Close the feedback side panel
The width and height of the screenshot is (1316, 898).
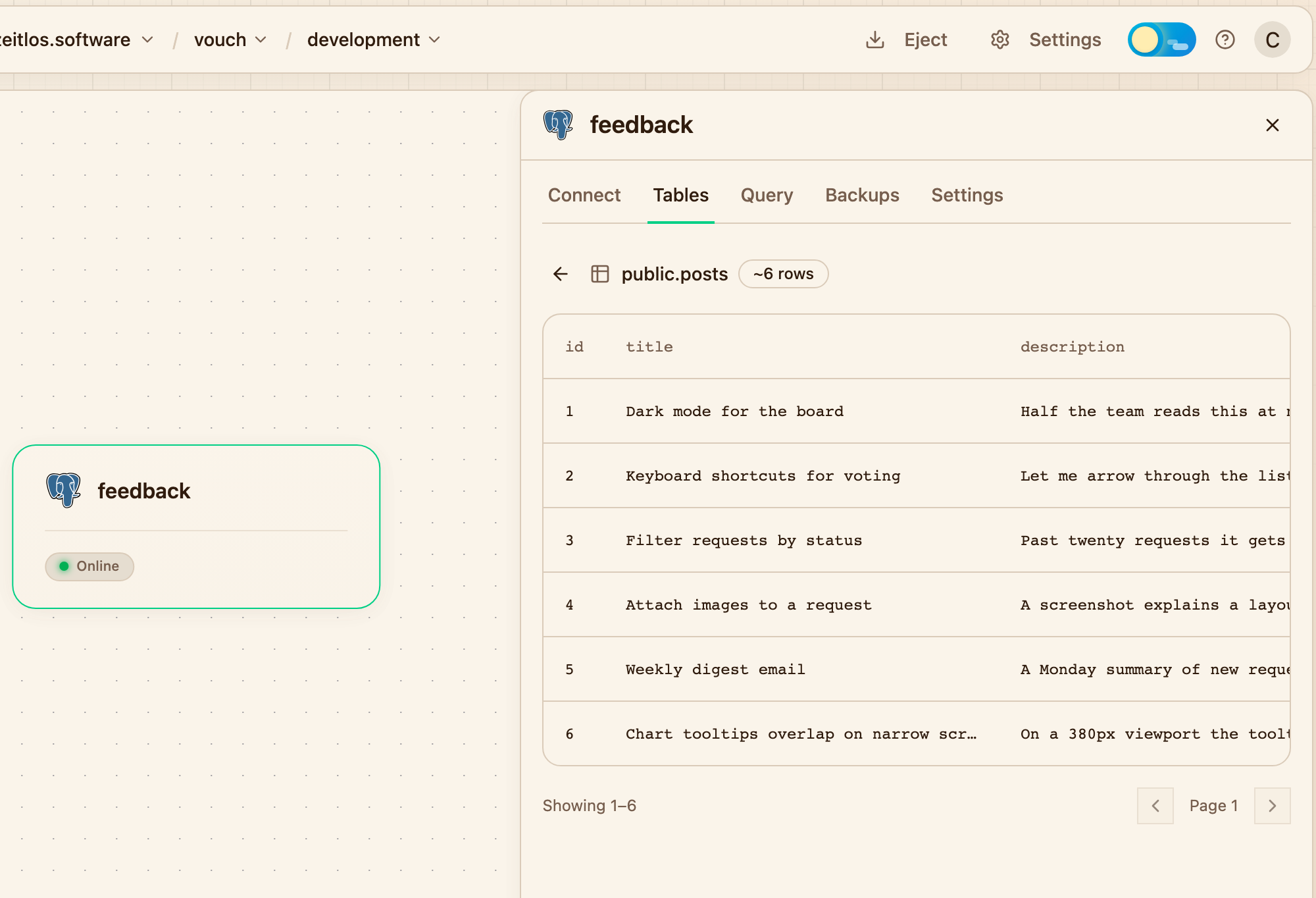[1272, 125]
